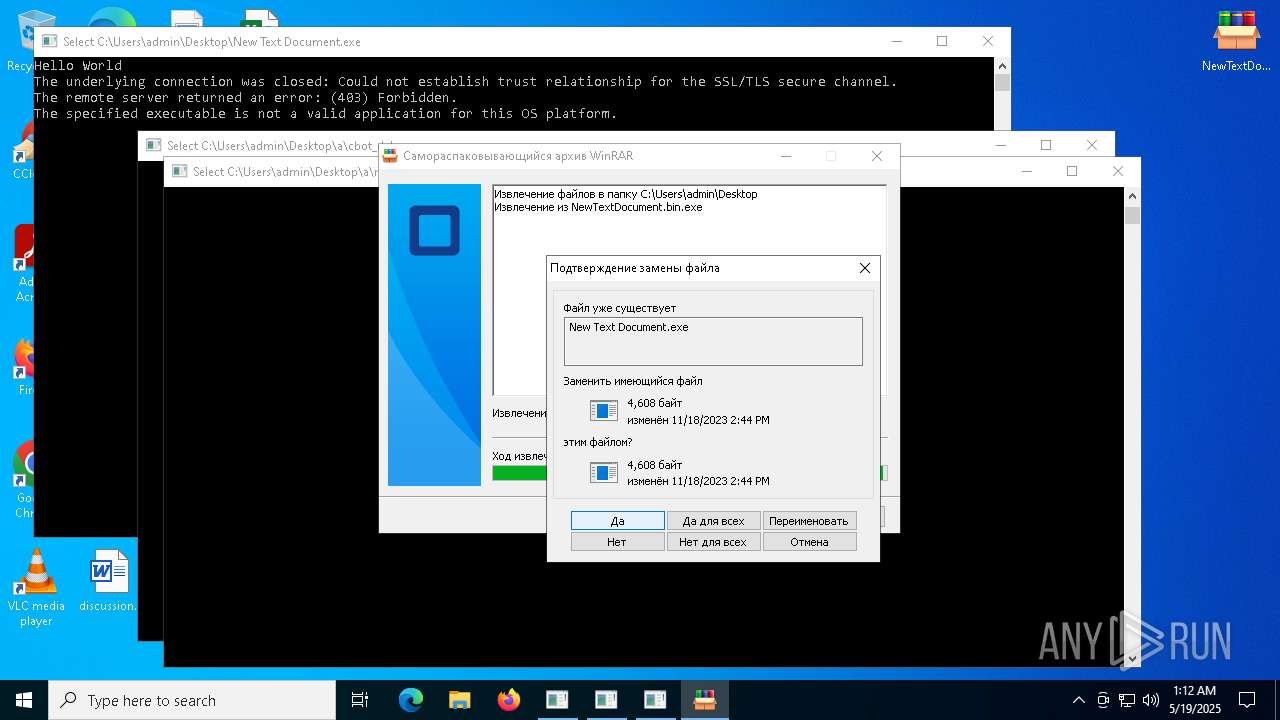Click the New Text Document.exe console scrollbar
1280x720 pixels.
1003,94
